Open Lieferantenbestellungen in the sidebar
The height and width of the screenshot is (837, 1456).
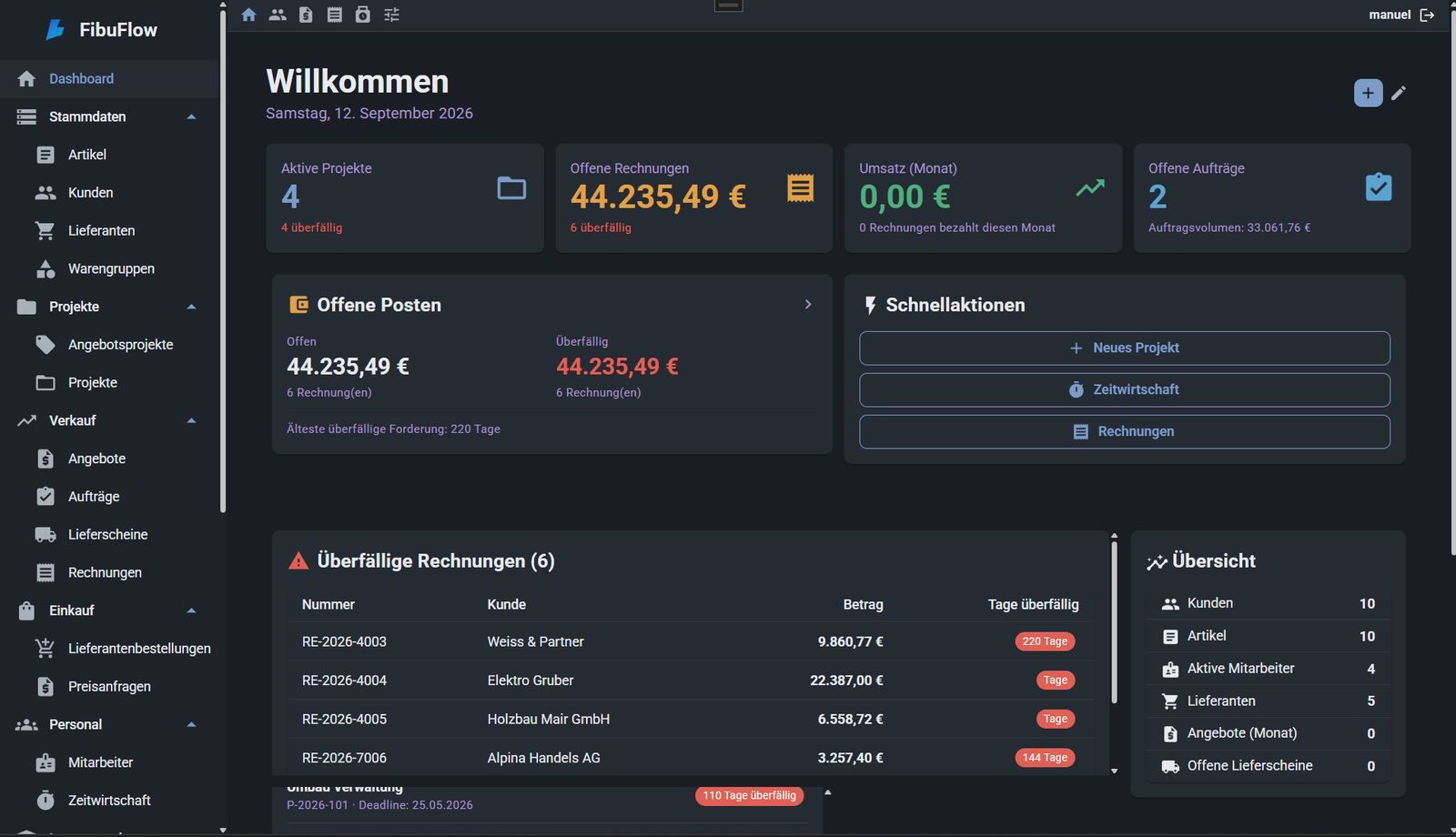coord(109,649)
